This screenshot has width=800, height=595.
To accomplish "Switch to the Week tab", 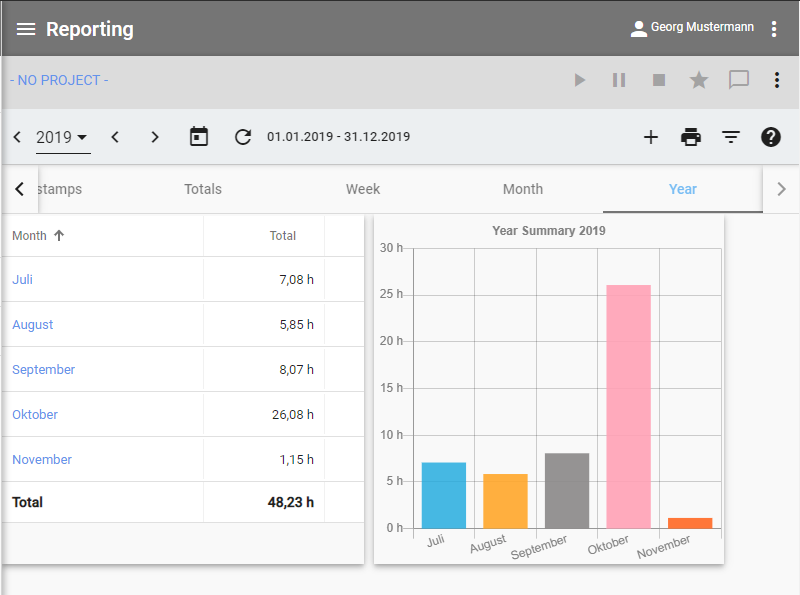I will (x=363, y=189).
